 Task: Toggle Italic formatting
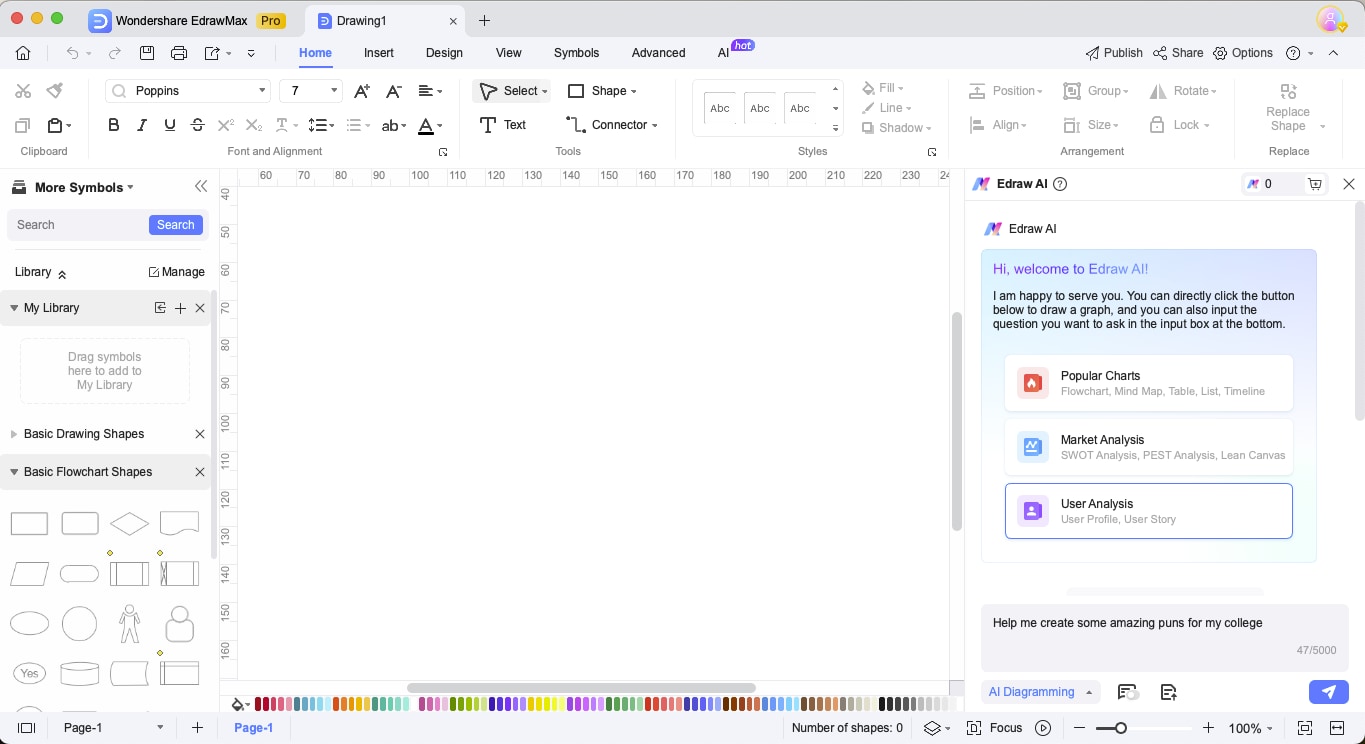pyautogui.click(x=142, y=125)
